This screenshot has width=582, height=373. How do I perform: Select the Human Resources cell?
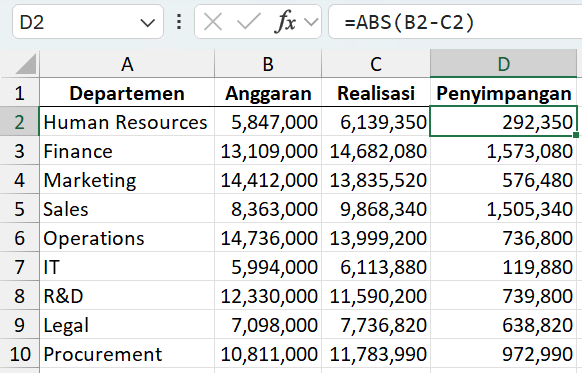click(127, 122)
